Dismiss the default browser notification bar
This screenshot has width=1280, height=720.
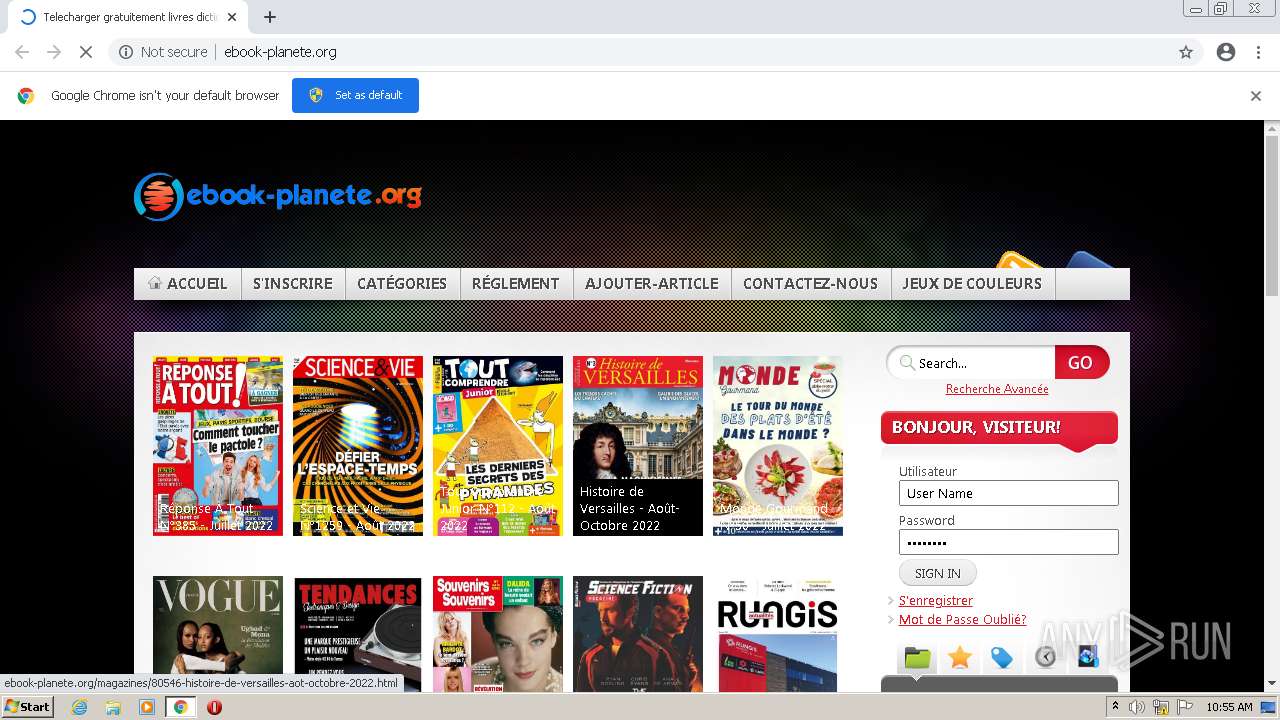1255,96
